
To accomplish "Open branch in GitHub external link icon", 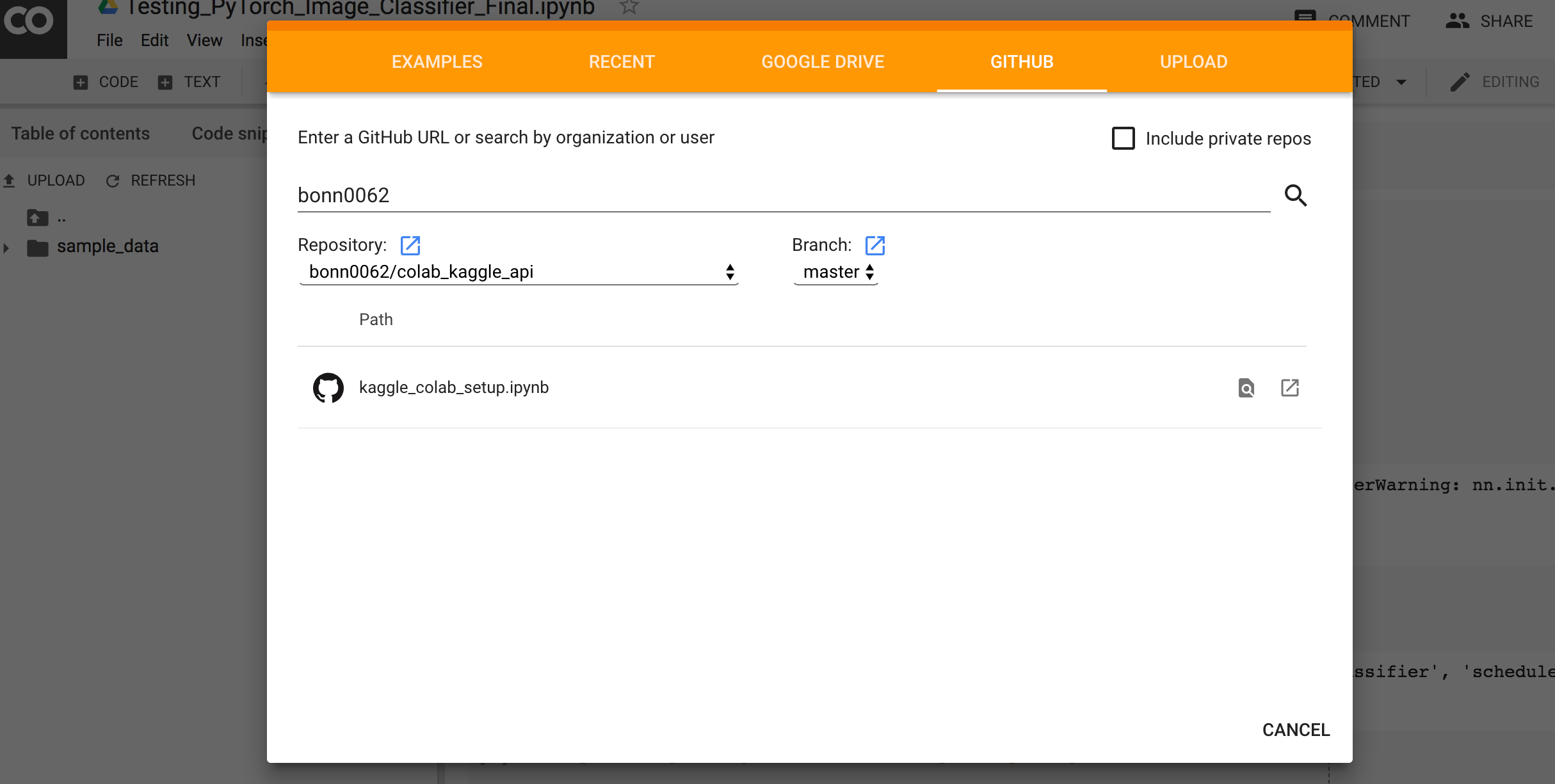I will pyautogui.click(x=875, y=245).
